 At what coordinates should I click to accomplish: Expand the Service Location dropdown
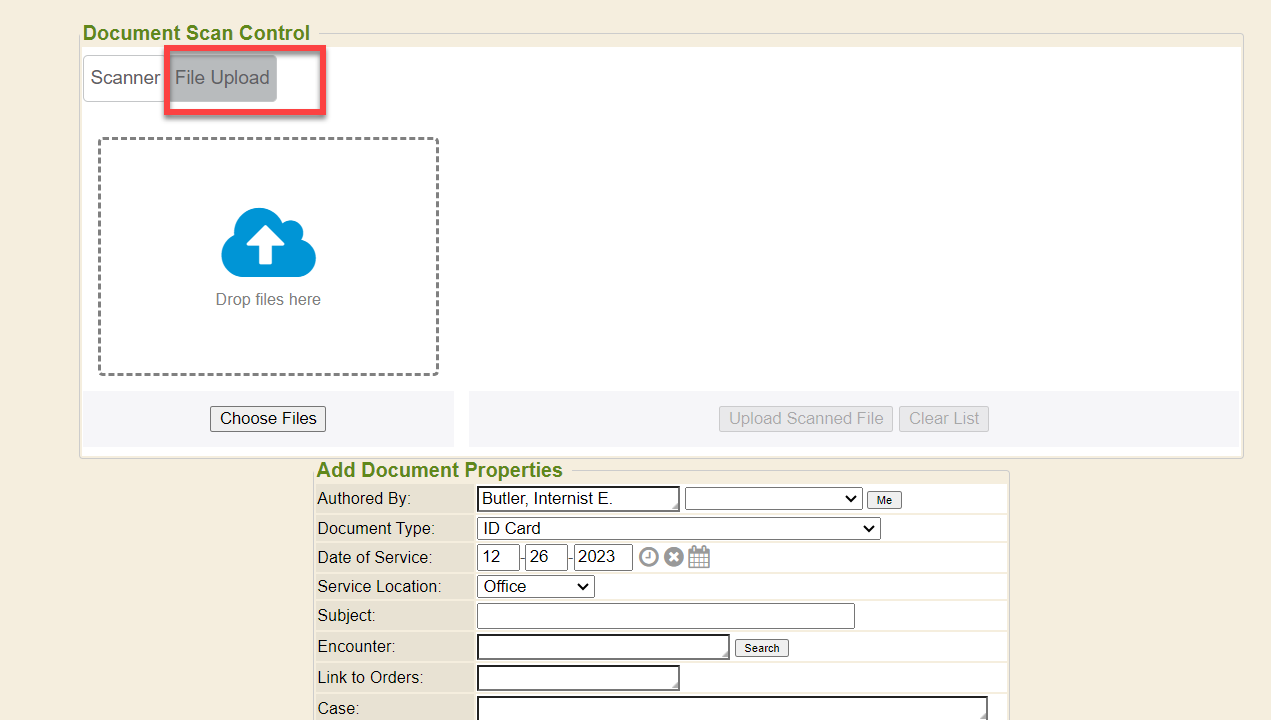click(535, 586)
